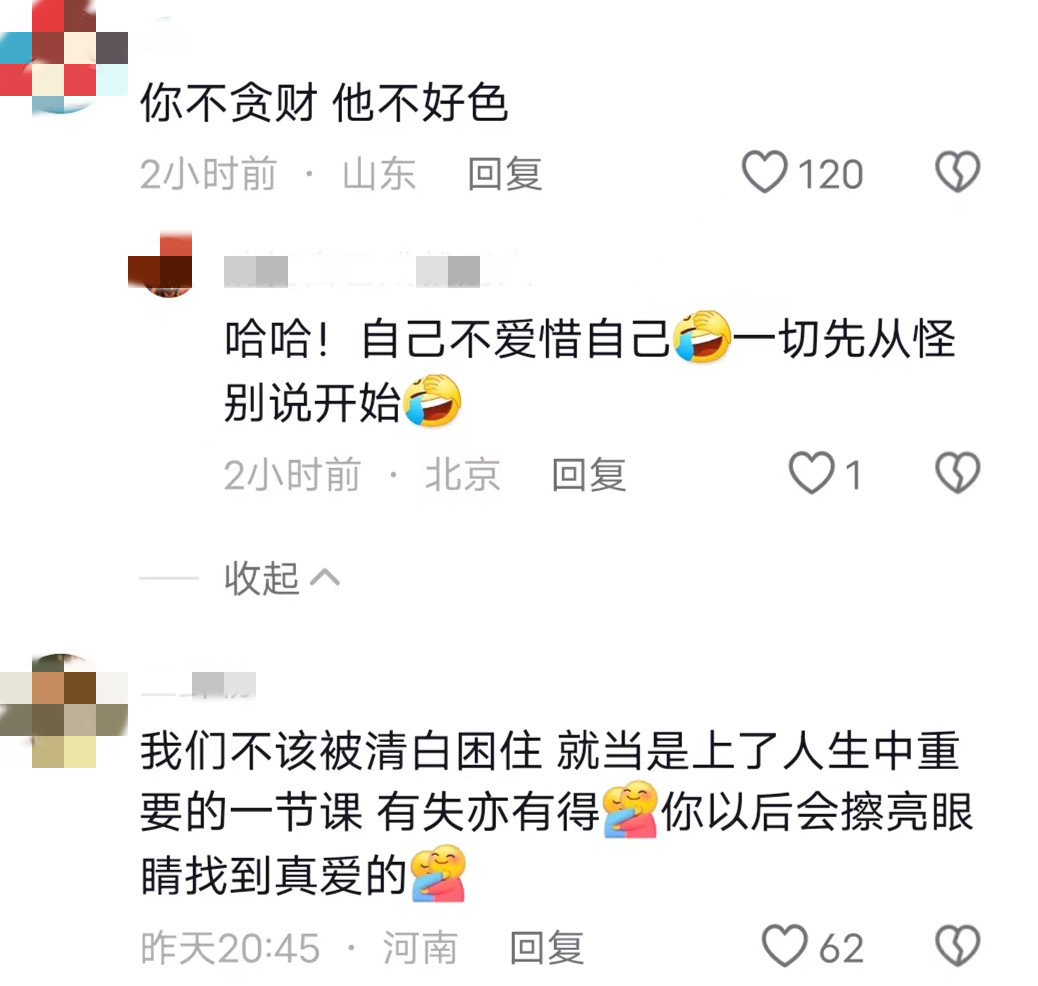1038x986 pixels.
Task: Reply to the Henan comment via 回复
Action: point(547,947)
